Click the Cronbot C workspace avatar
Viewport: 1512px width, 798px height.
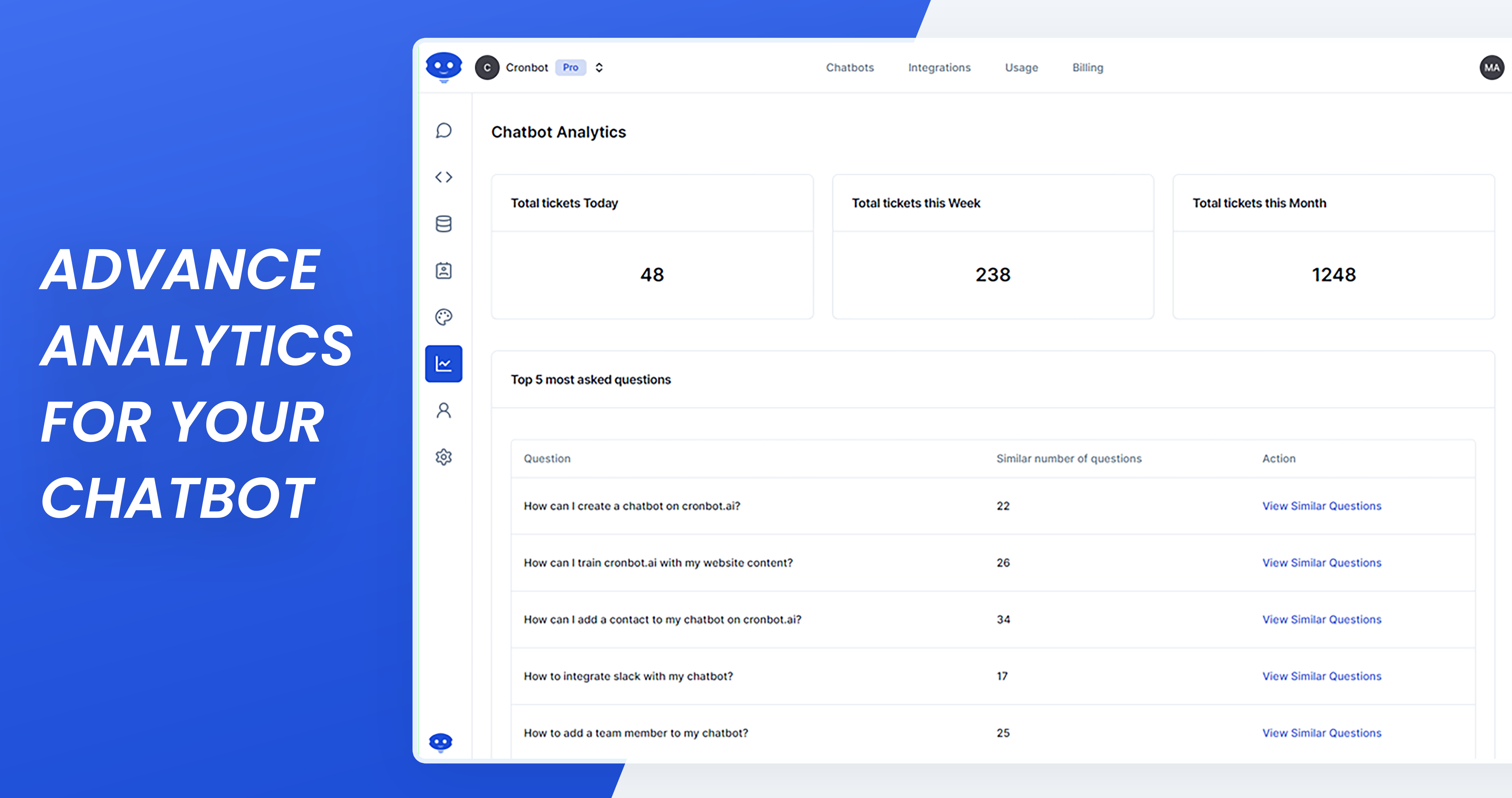point(487,68)
